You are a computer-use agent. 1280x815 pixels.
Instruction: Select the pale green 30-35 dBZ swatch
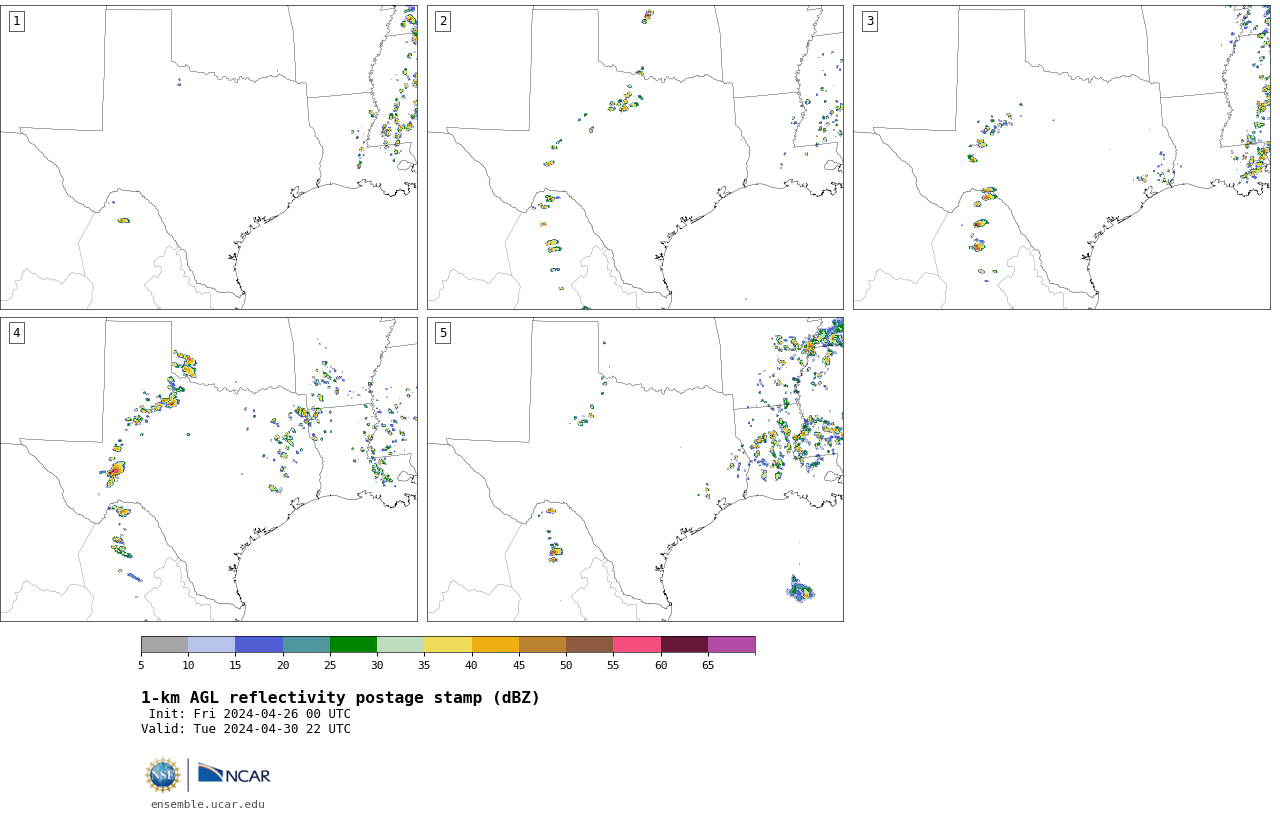(x=400, y=644)
